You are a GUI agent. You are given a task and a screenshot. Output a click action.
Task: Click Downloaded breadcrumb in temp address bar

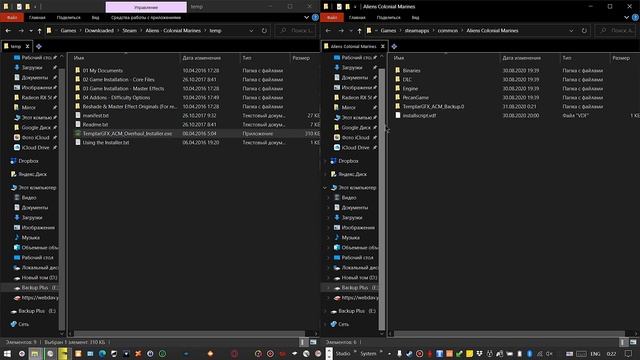[x=99, y=31]
